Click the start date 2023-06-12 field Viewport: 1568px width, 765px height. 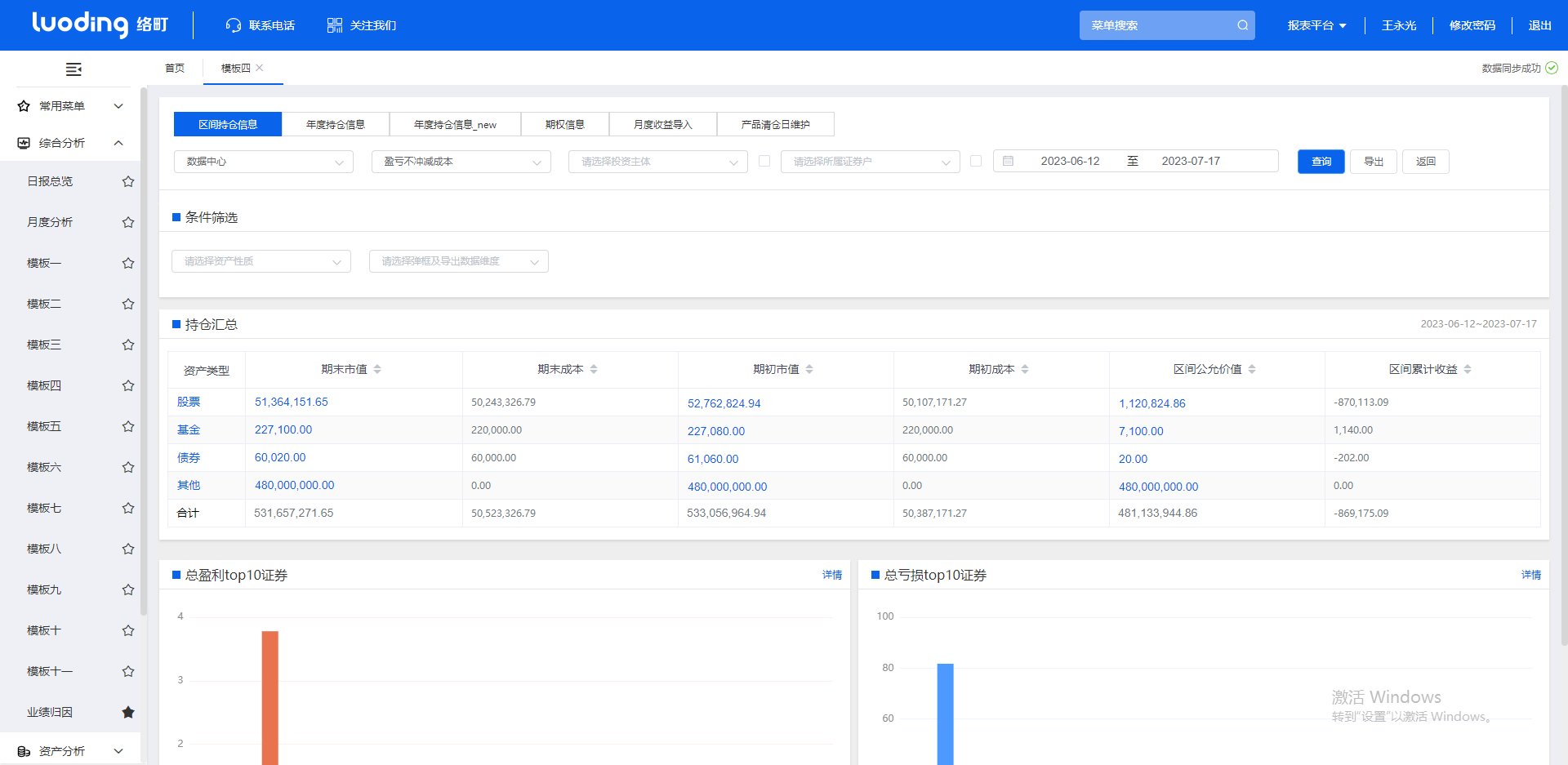pyautogui.click(x=1070, y=161)
